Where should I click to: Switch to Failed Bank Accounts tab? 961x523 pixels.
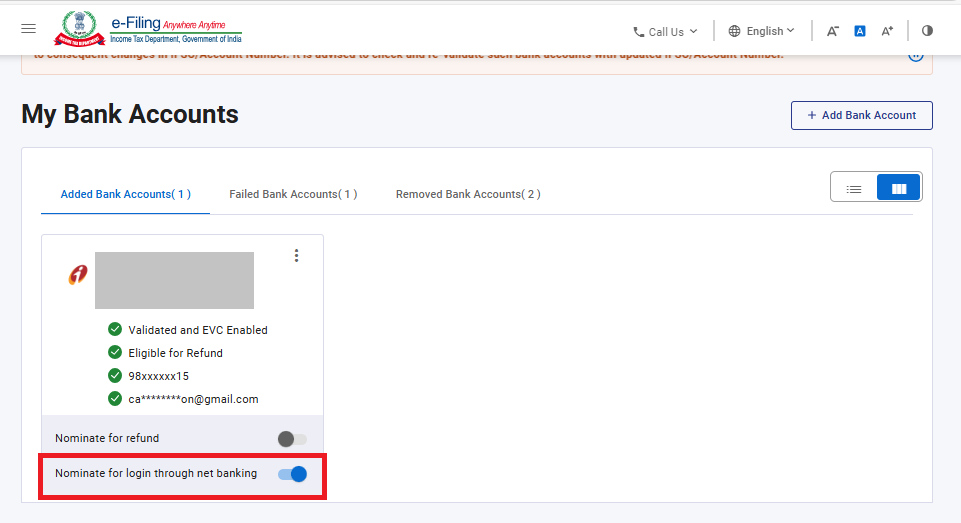point(293,194)
